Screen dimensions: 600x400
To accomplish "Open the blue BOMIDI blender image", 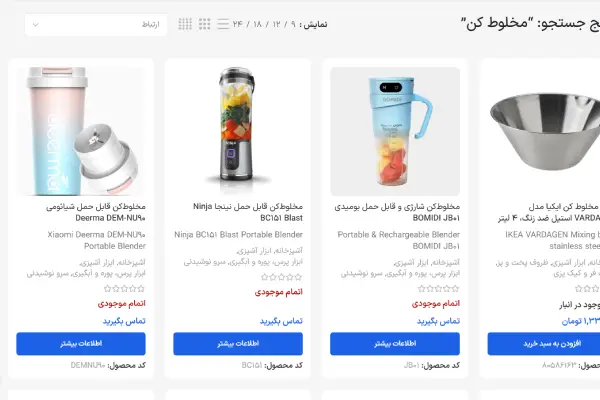I will pyautogui.click(x=395, y=131).
